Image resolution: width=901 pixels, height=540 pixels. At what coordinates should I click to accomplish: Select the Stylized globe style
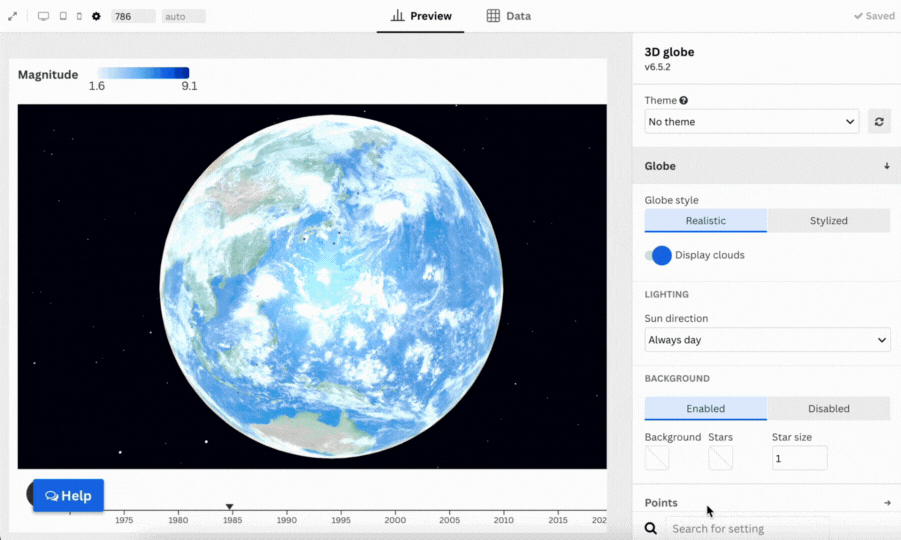828,221
